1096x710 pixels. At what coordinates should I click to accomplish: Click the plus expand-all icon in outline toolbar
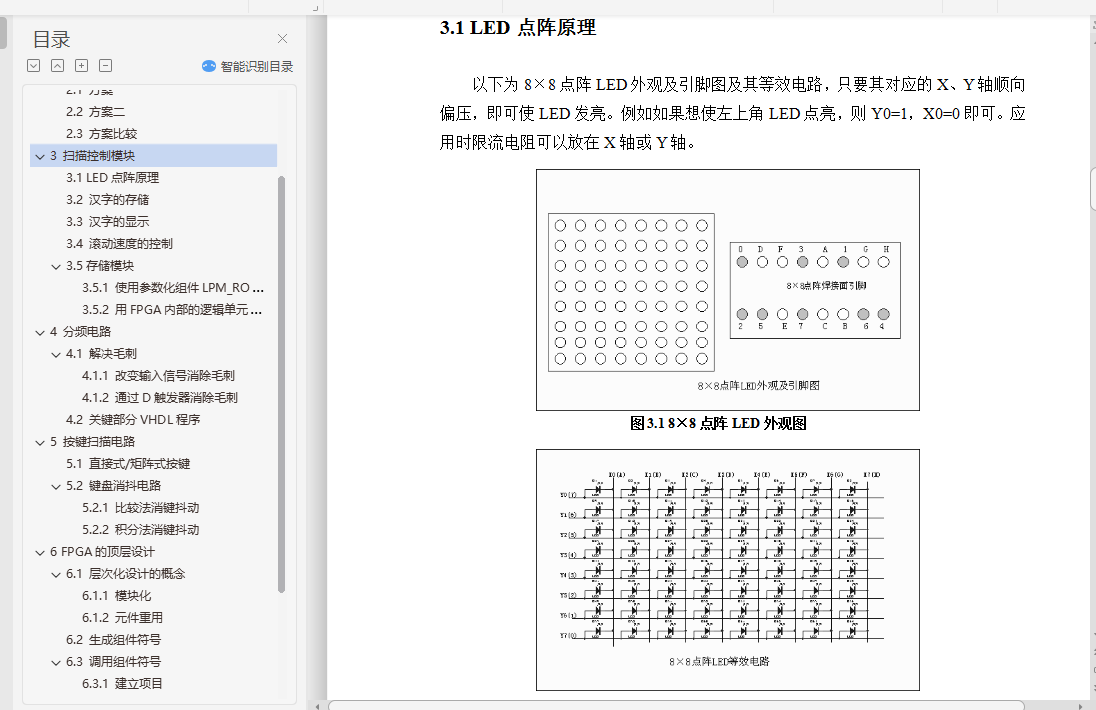[x=82, y=66]
